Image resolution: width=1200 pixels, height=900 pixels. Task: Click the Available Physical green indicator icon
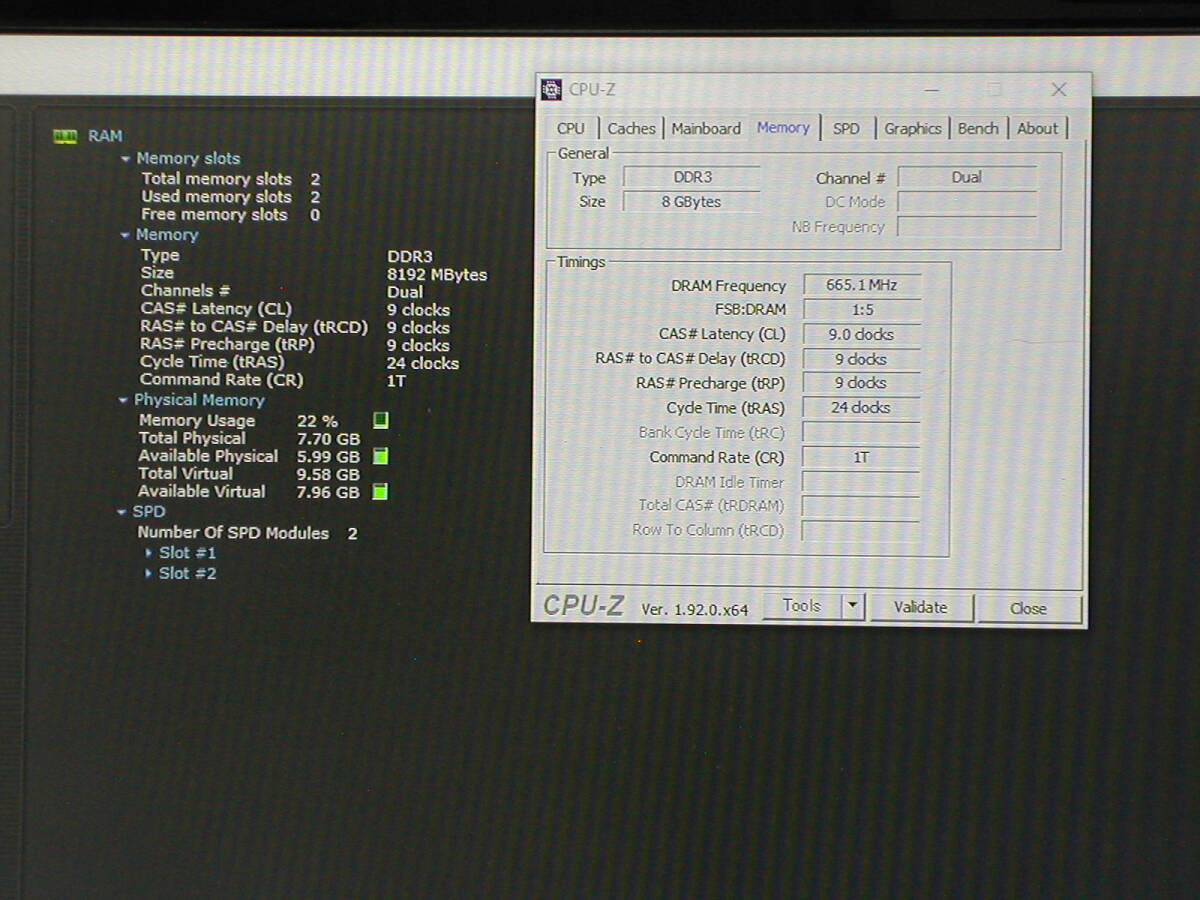pyautogui.click(x=380, y=456)
